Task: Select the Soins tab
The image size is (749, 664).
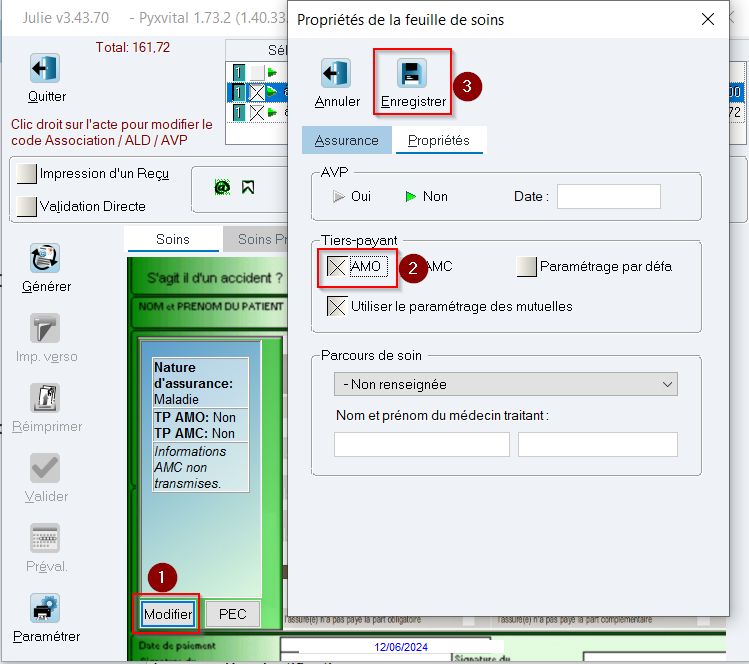Action: [173, 239]
